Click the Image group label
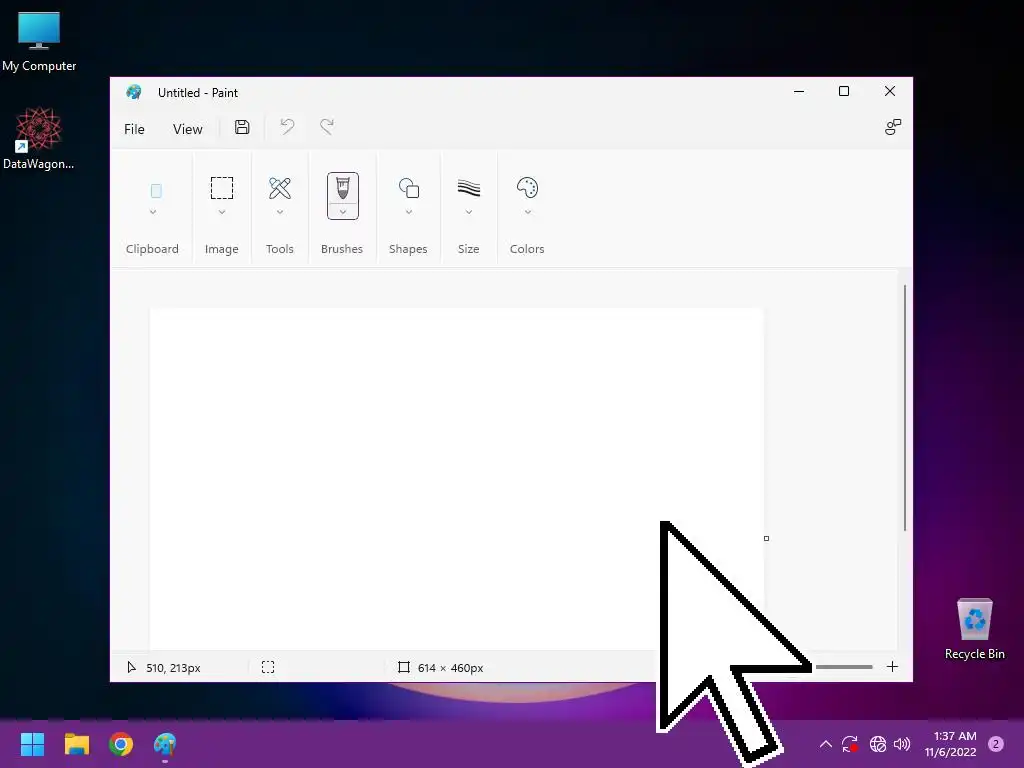Screen dimensions: 1024x768 221,249
